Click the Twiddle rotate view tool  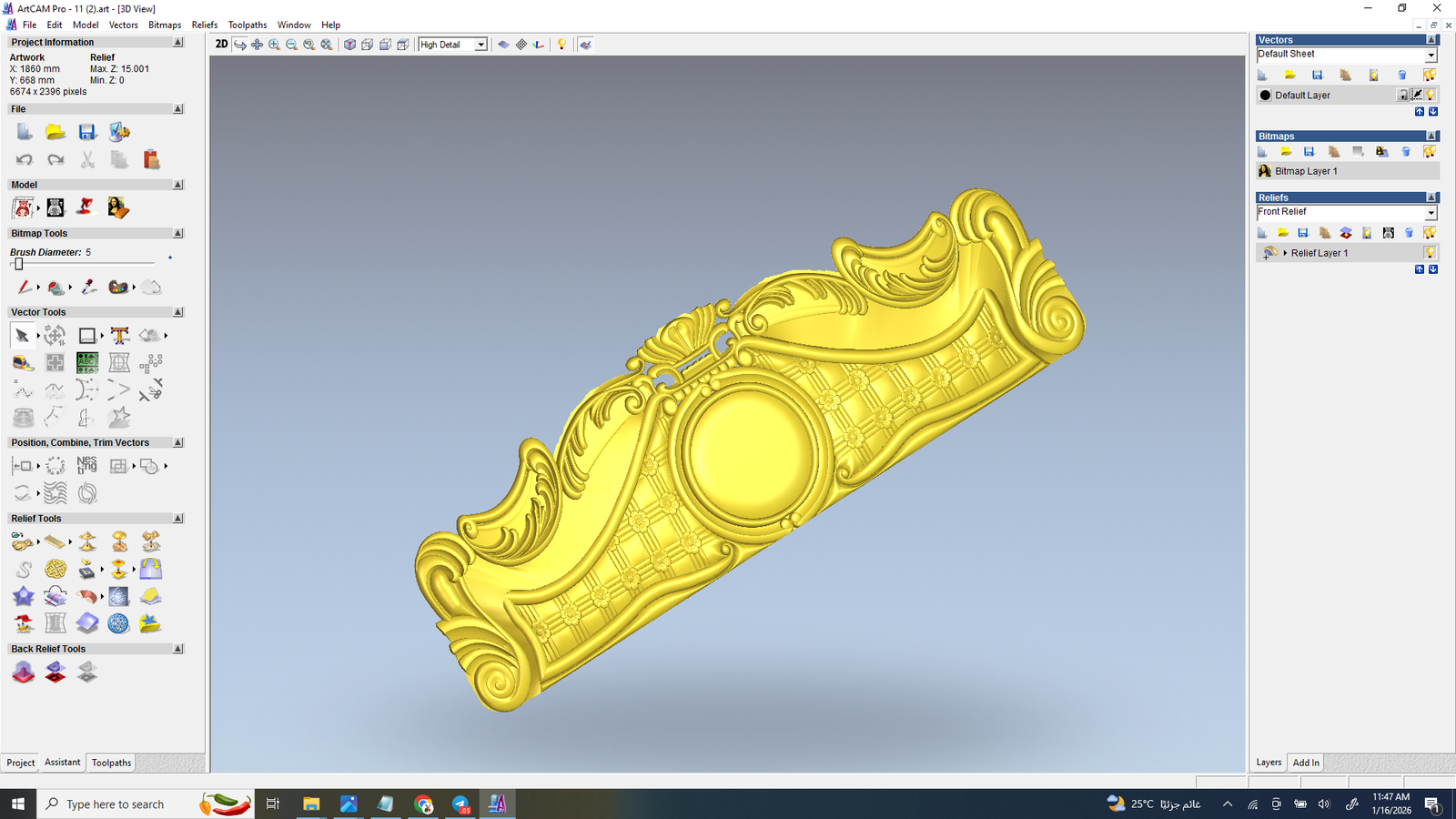[x=240, y=45]
